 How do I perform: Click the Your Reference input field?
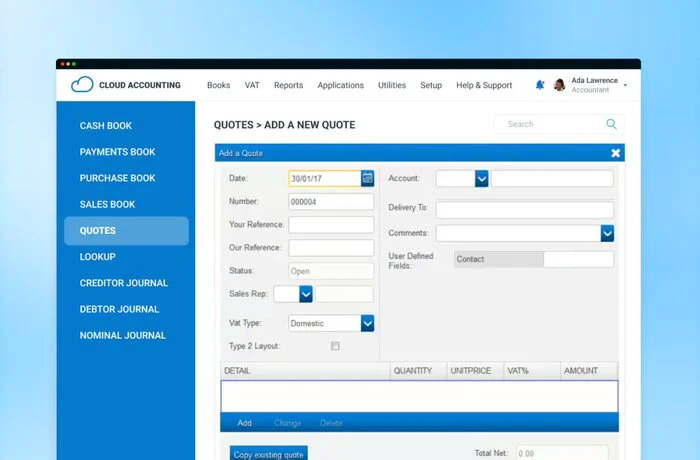331,225
